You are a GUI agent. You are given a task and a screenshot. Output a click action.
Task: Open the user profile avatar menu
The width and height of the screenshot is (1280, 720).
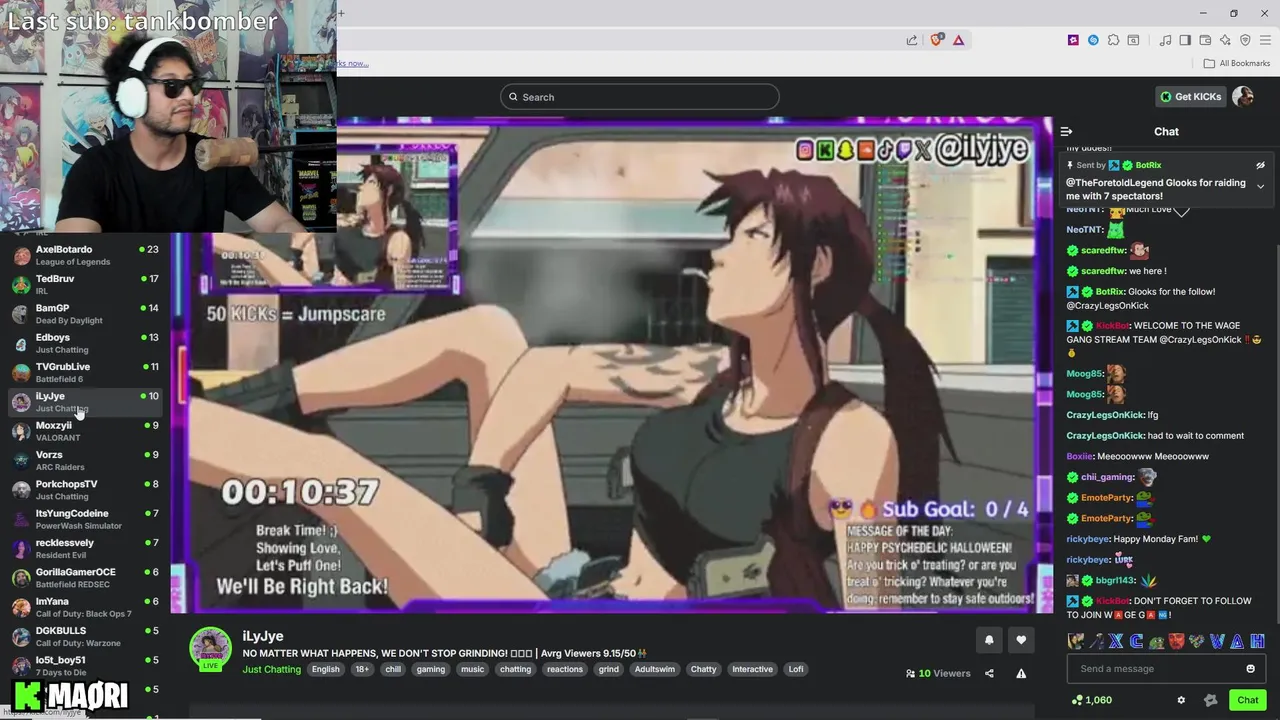[x=1243, y=97]
